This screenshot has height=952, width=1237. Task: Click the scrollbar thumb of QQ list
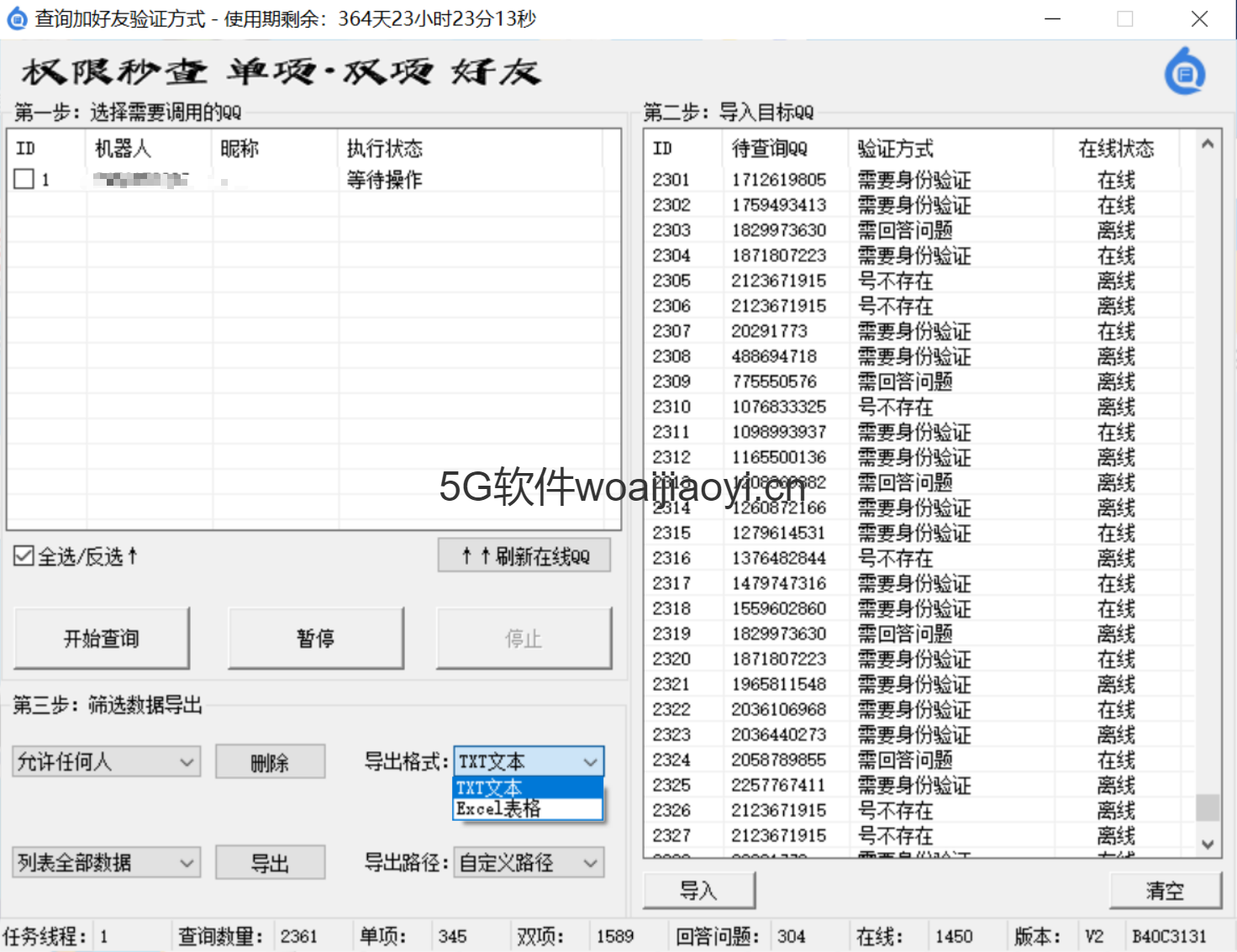[x=1208, y=807]
